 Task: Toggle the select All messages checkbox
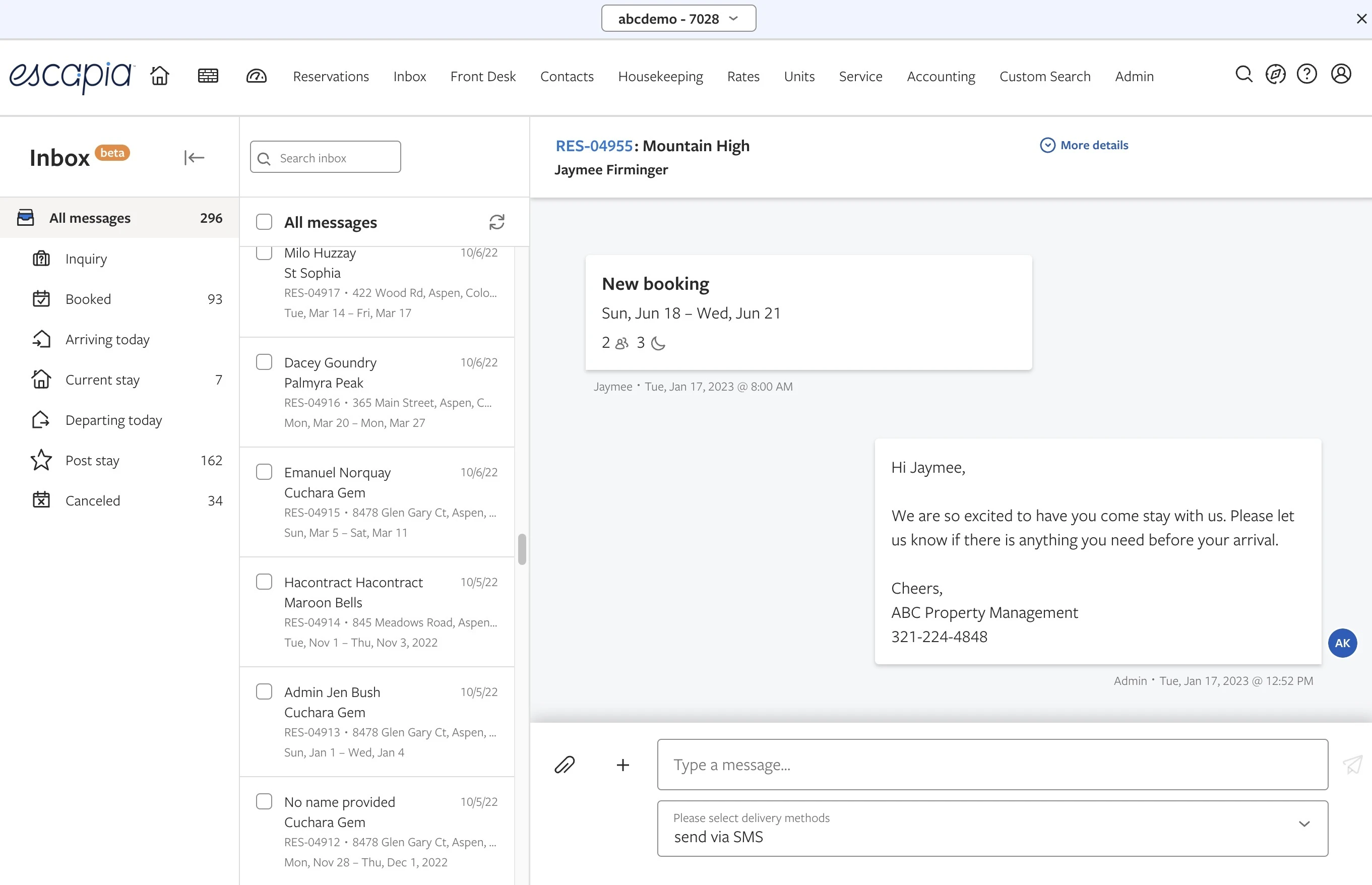click(264, 222)
